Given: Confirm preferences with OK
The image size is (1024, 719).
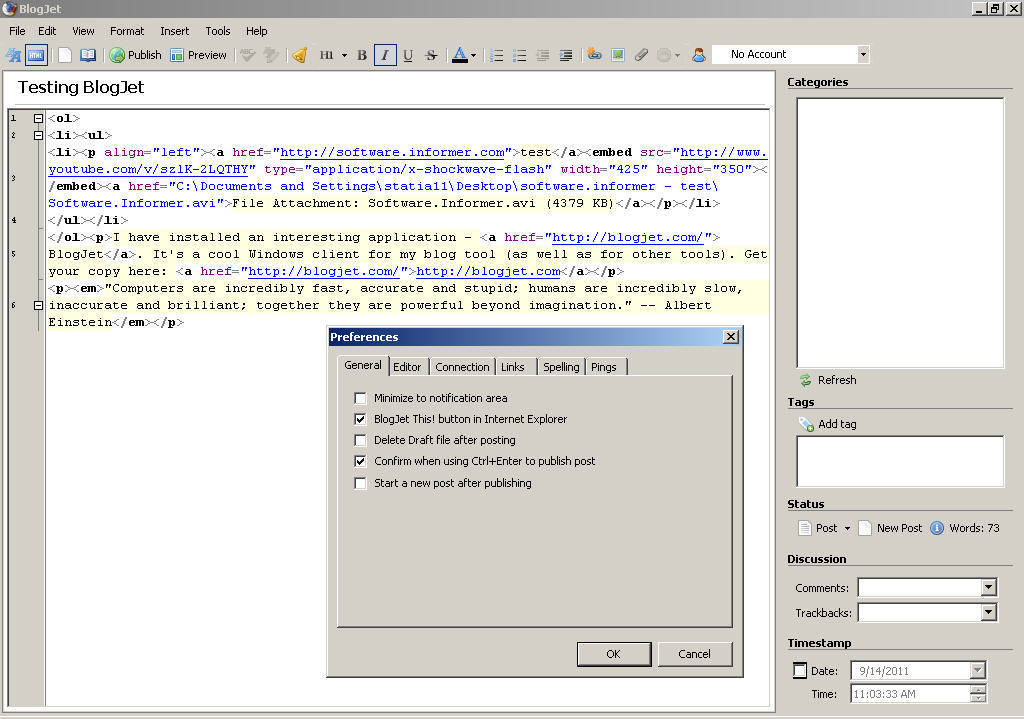Looking at the screenshot, I should point(614,654).
